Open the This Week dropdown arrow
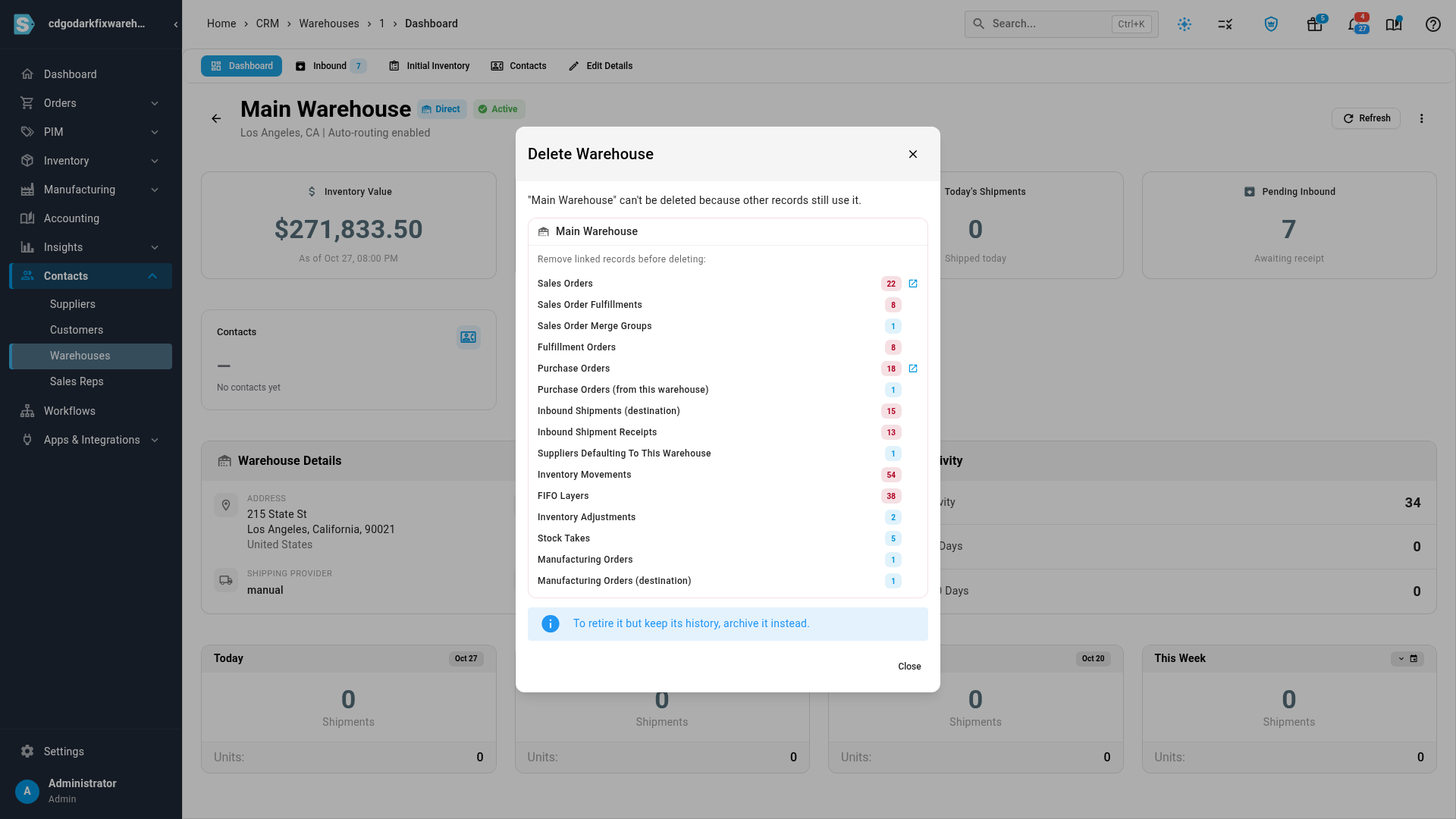Viewport: 1456px width, 819px height. tap(1401, 659)
